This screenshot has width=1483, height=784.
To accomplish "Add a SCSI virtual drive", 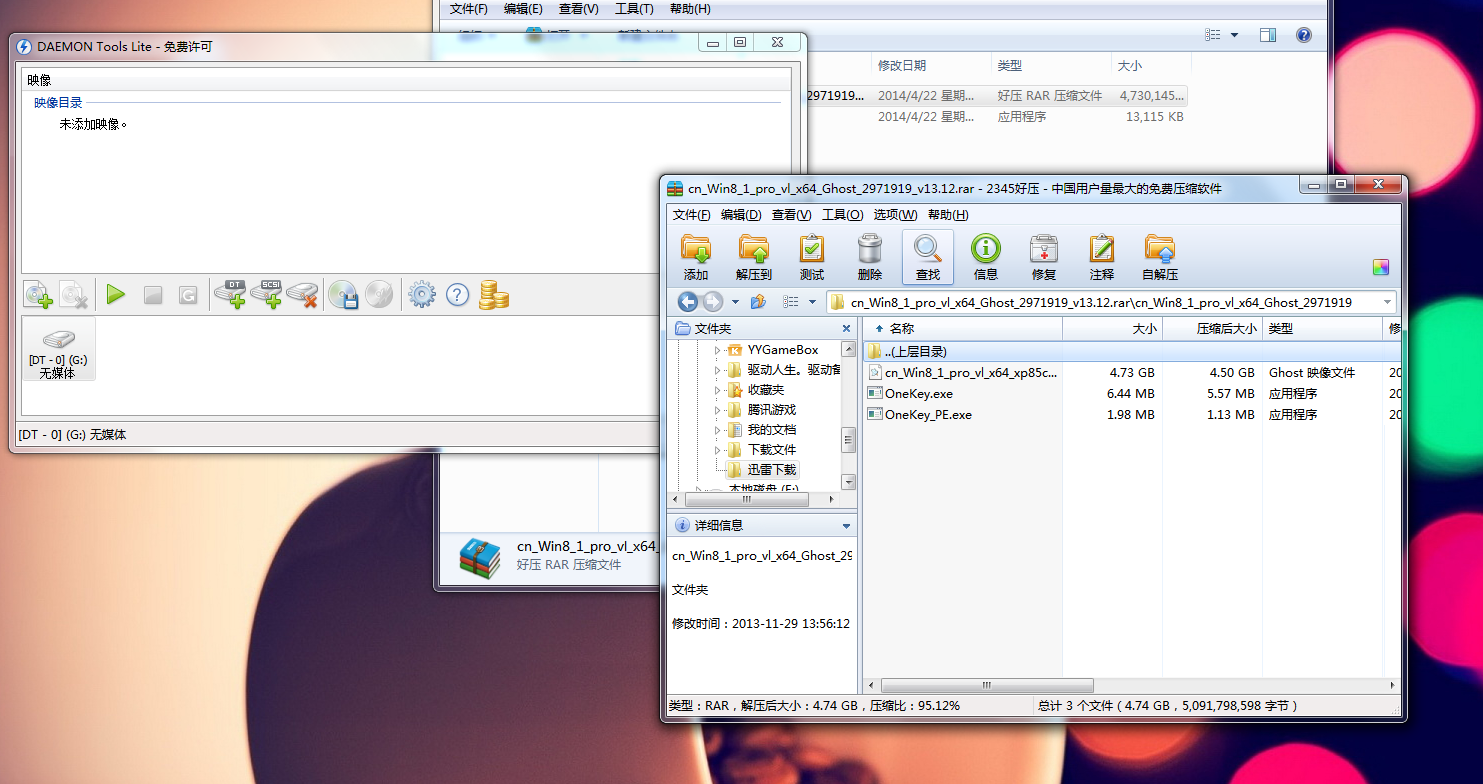I will tap(266, 294).
